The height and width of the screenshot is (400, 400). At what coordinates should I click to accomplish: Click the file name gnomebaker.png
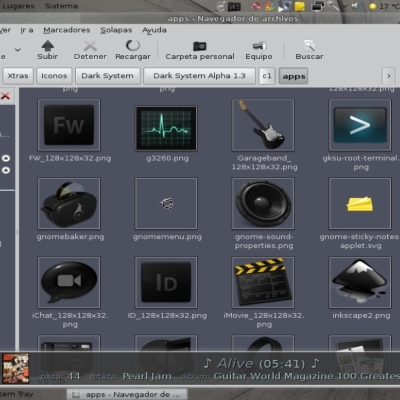pos(70,237)
